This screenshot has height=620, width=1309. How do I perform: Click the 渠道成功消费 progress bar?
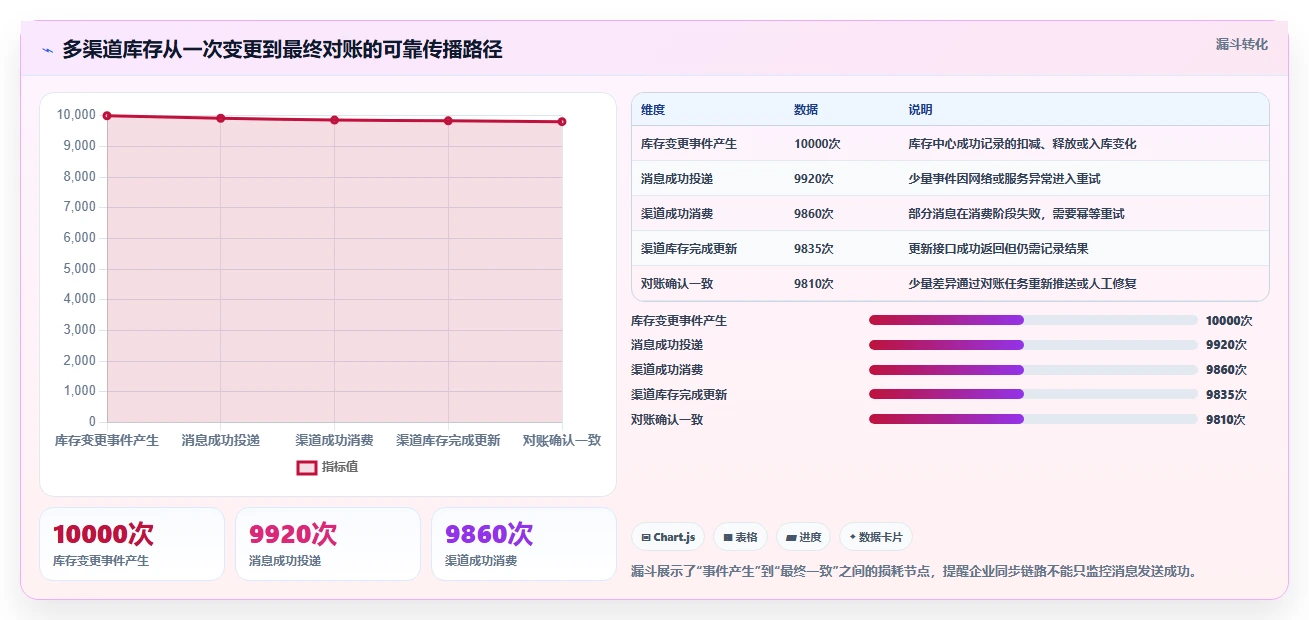pos(1033,370)
